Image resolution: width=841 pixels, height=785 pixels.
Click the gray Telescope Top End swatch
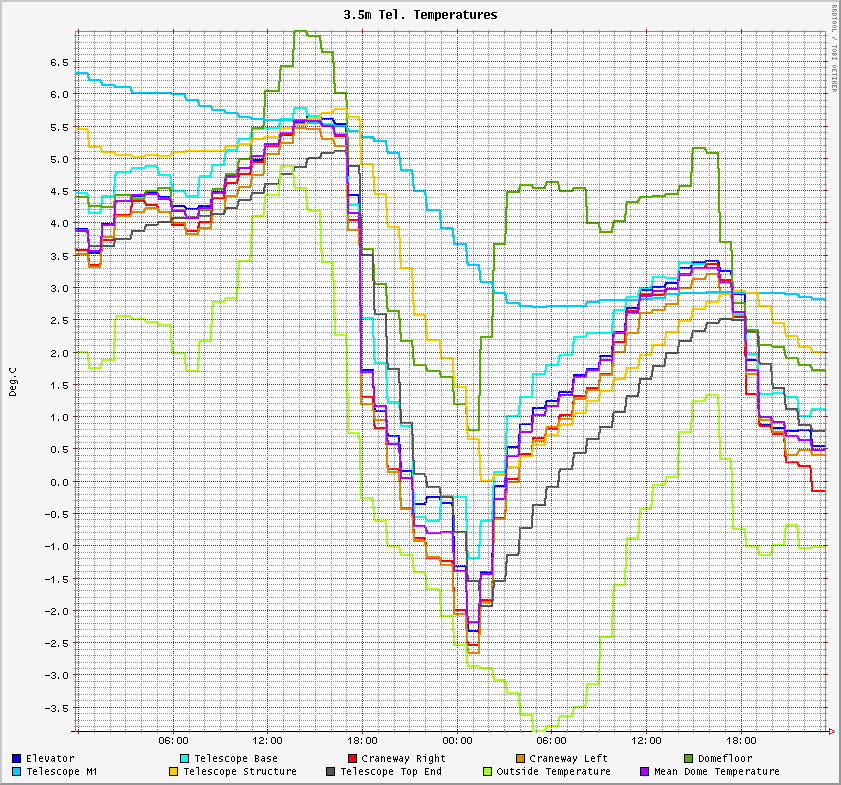click(331, 771)
